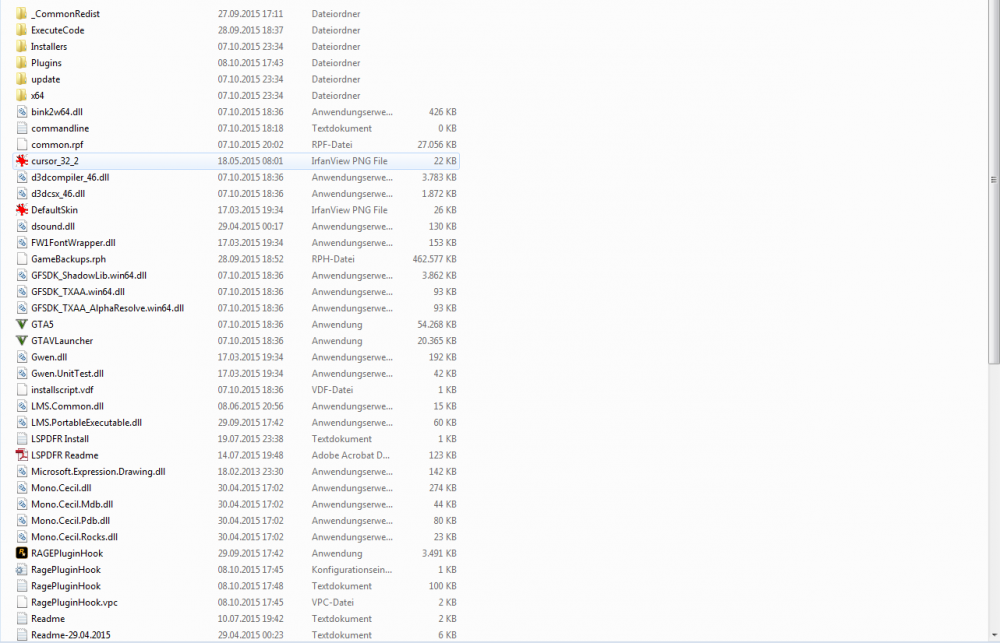
Task: Select the d3dcompiler_46.dll file name
Action: (70, 177)
